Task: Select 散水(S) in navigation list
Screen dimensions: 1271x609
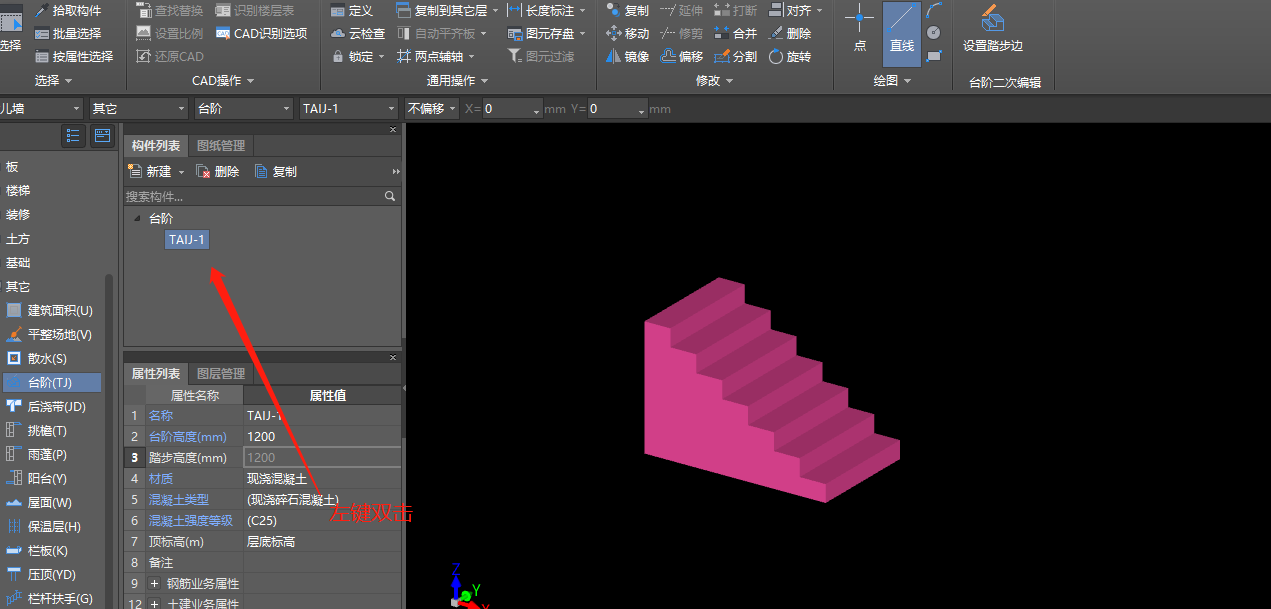Action: pyautogui.click(x=51, y=358)
